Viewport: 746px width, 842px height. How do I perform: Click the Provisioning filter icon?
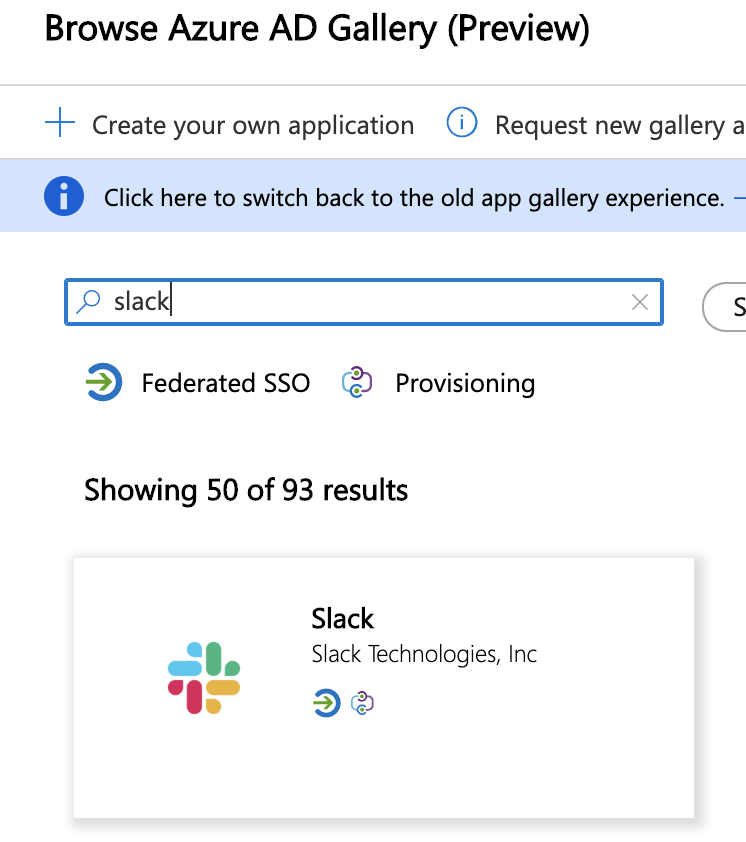[x=357, y=383]
